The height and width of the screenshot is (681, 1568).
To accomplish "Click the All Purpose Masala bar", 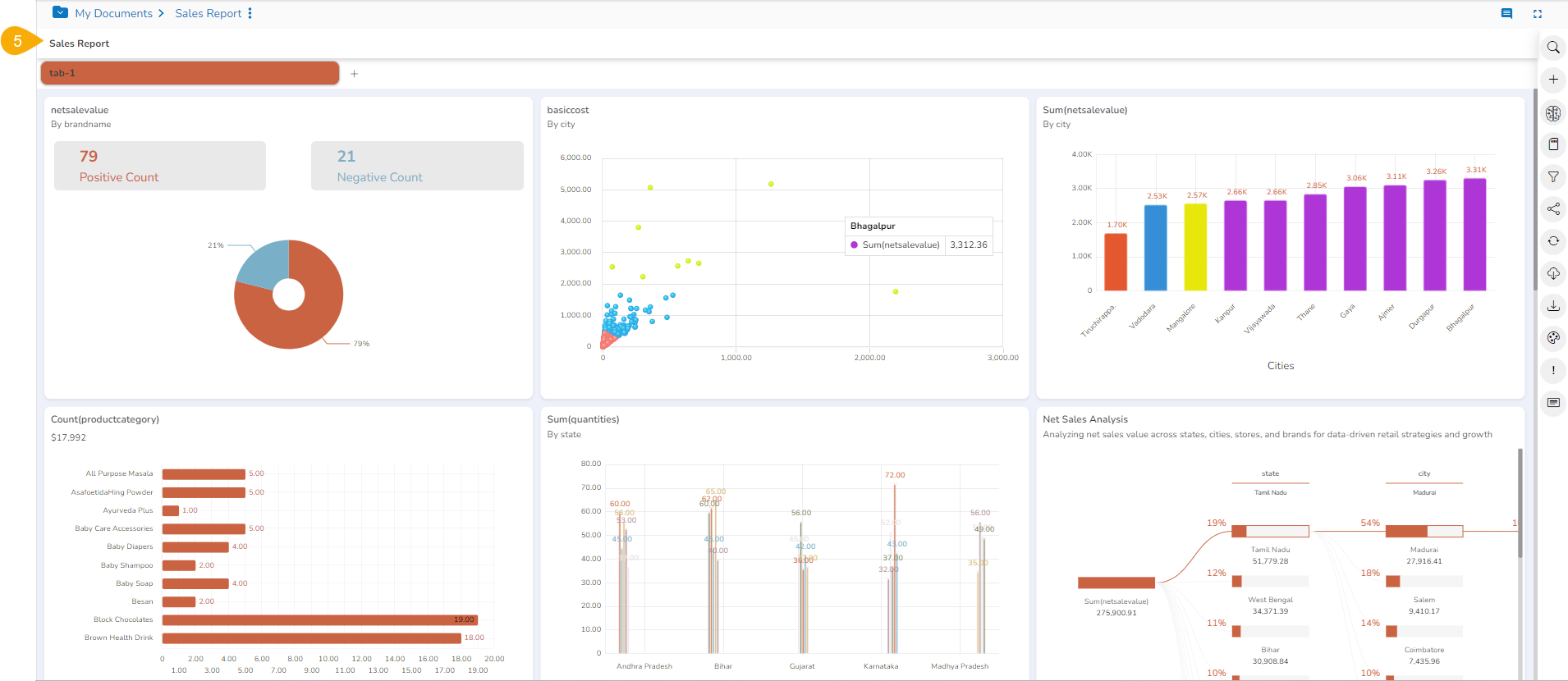I will pyautogui.click(x=204, y=473).
